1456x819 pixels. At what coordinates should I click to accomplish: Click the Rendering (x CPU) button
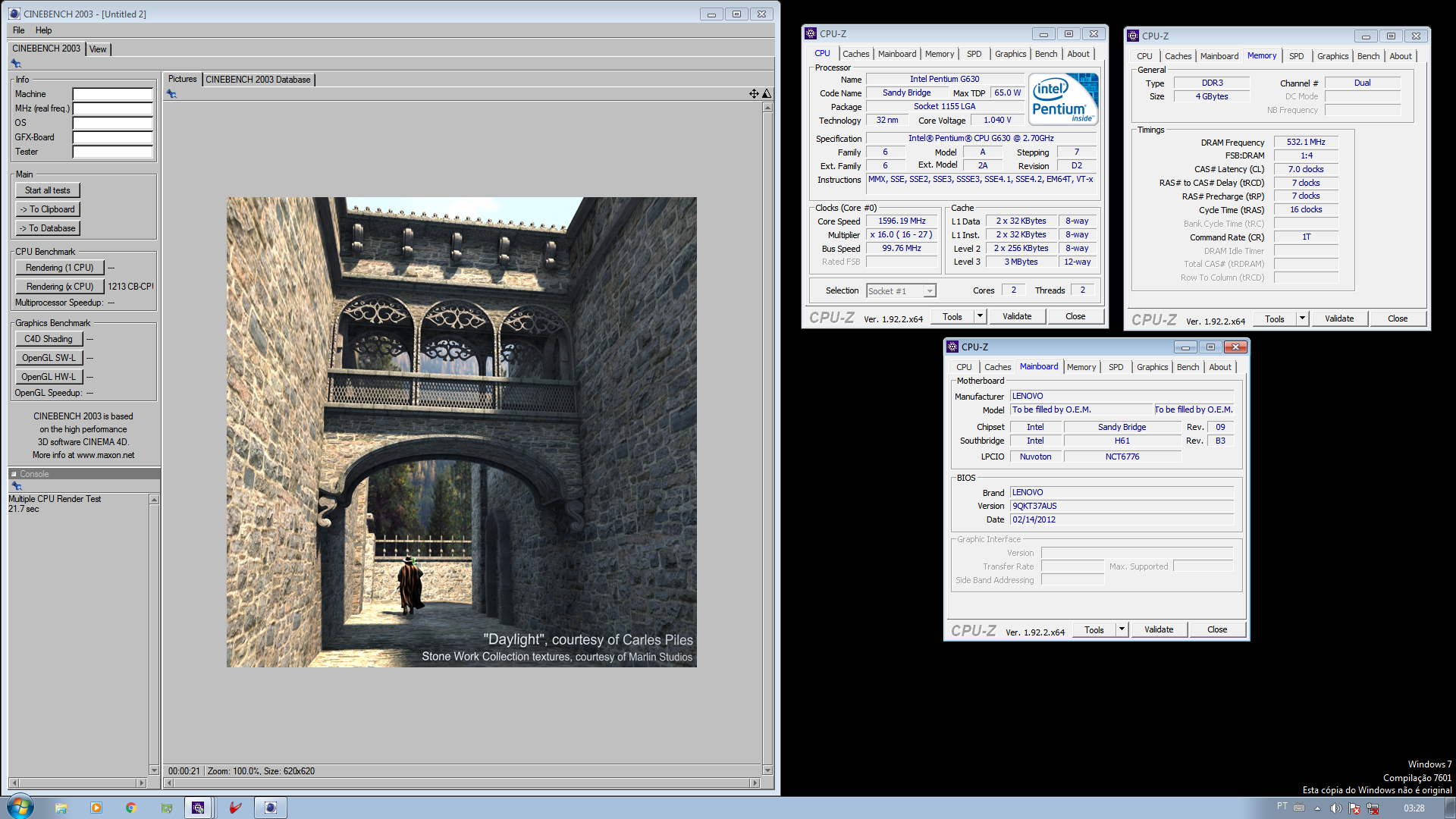(59, 287)
